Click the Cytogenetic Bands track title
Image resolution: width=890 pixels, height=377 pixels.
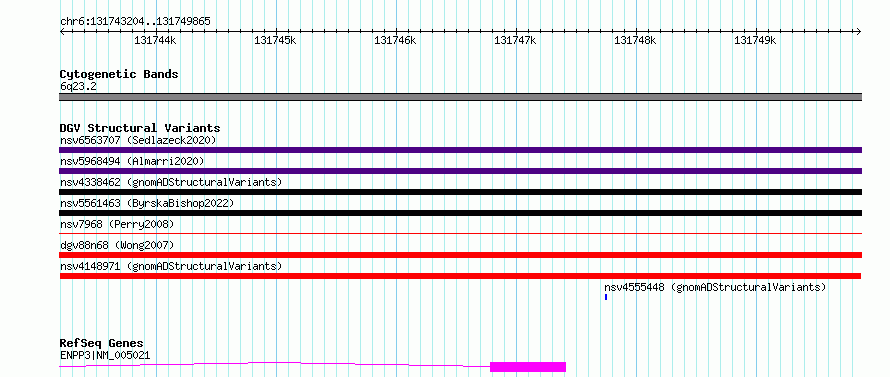coord(119,74)
